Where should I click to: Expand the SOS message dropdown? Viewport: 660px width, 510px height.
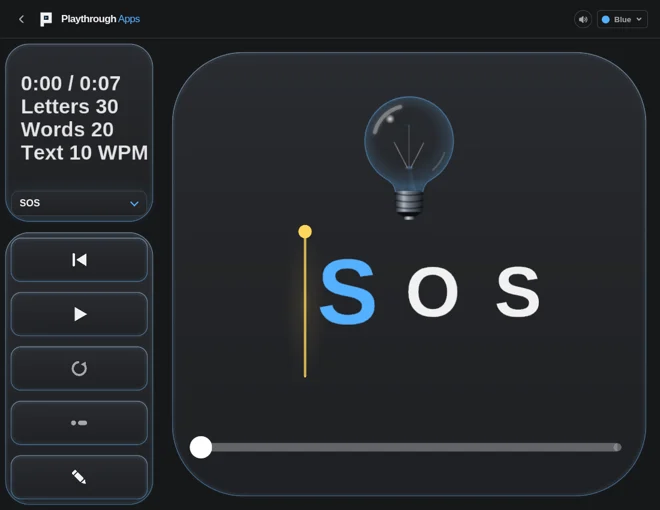79,203
